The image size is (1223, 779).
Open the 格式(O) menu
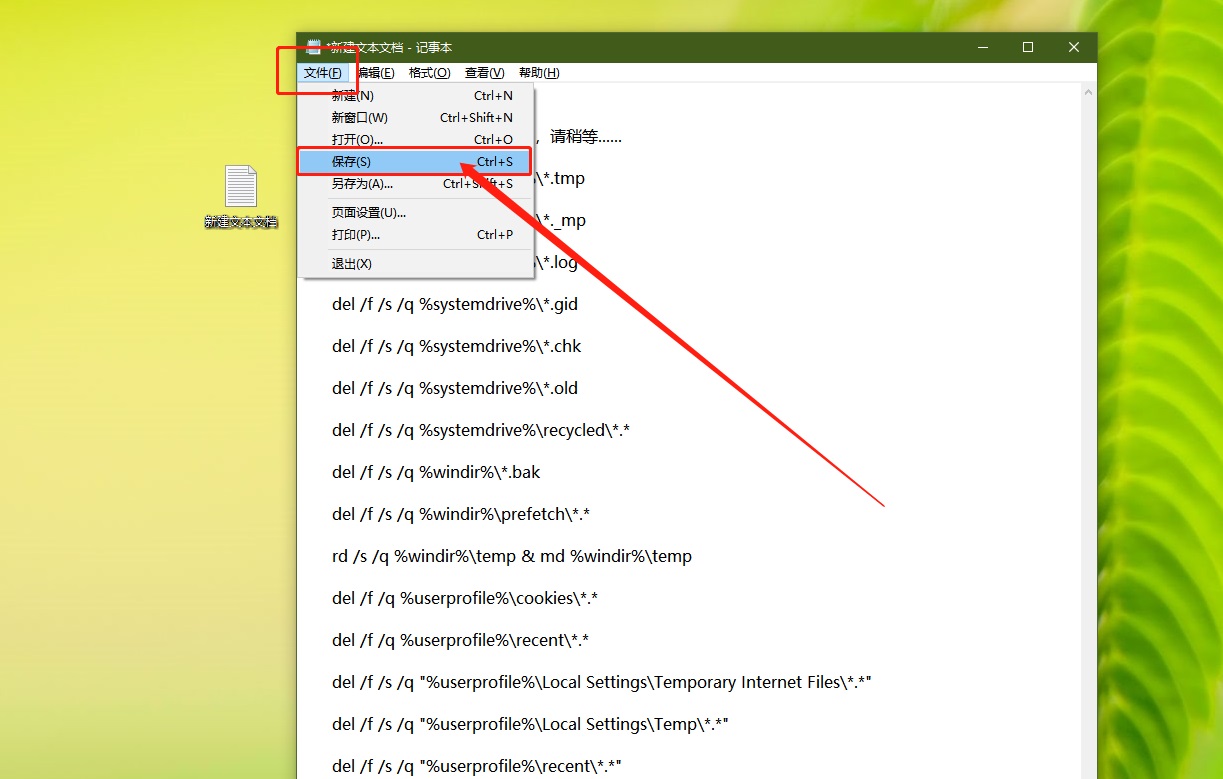pyautogui.click(x=430, y=73)
